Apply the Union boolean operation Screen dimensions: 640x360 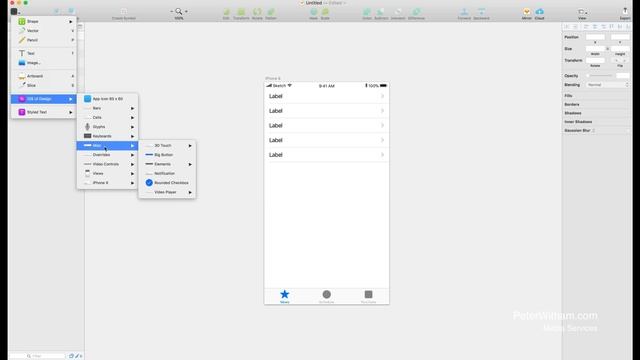tap(367, 13)
